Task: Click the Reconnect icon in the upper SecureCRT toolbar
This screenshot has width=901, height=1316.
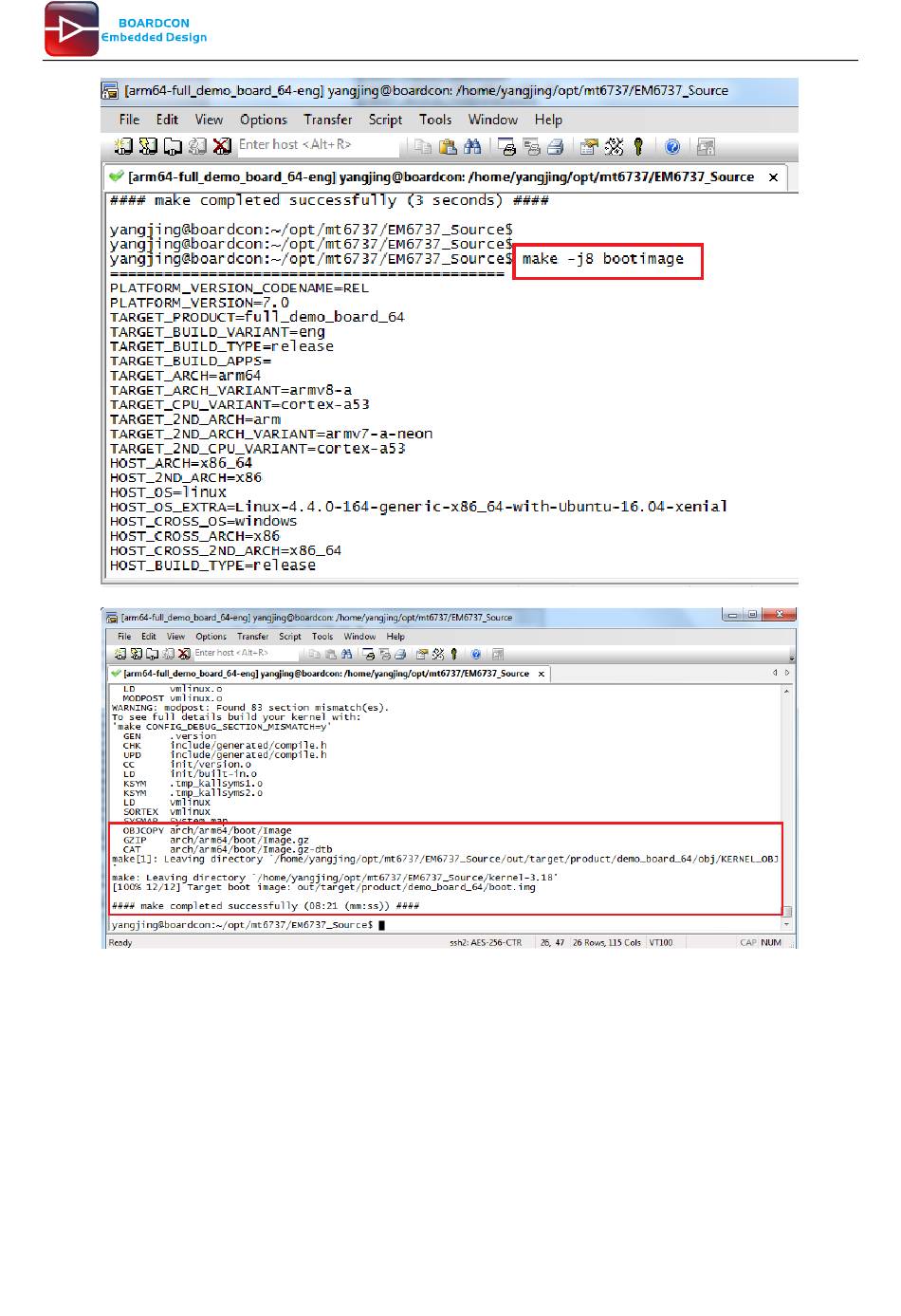Action: tap(197, 146)
